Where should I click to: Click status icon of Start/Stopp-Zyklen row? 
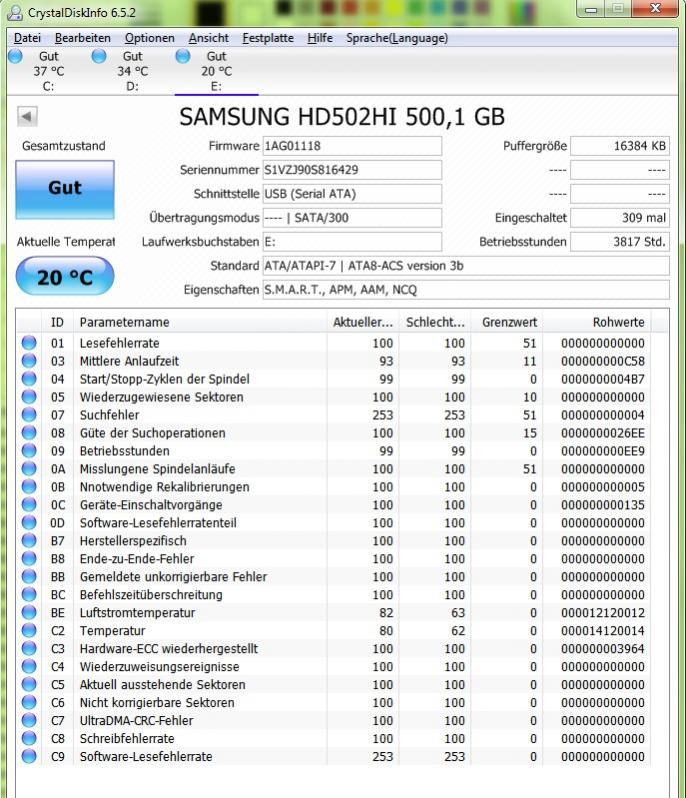29,379
